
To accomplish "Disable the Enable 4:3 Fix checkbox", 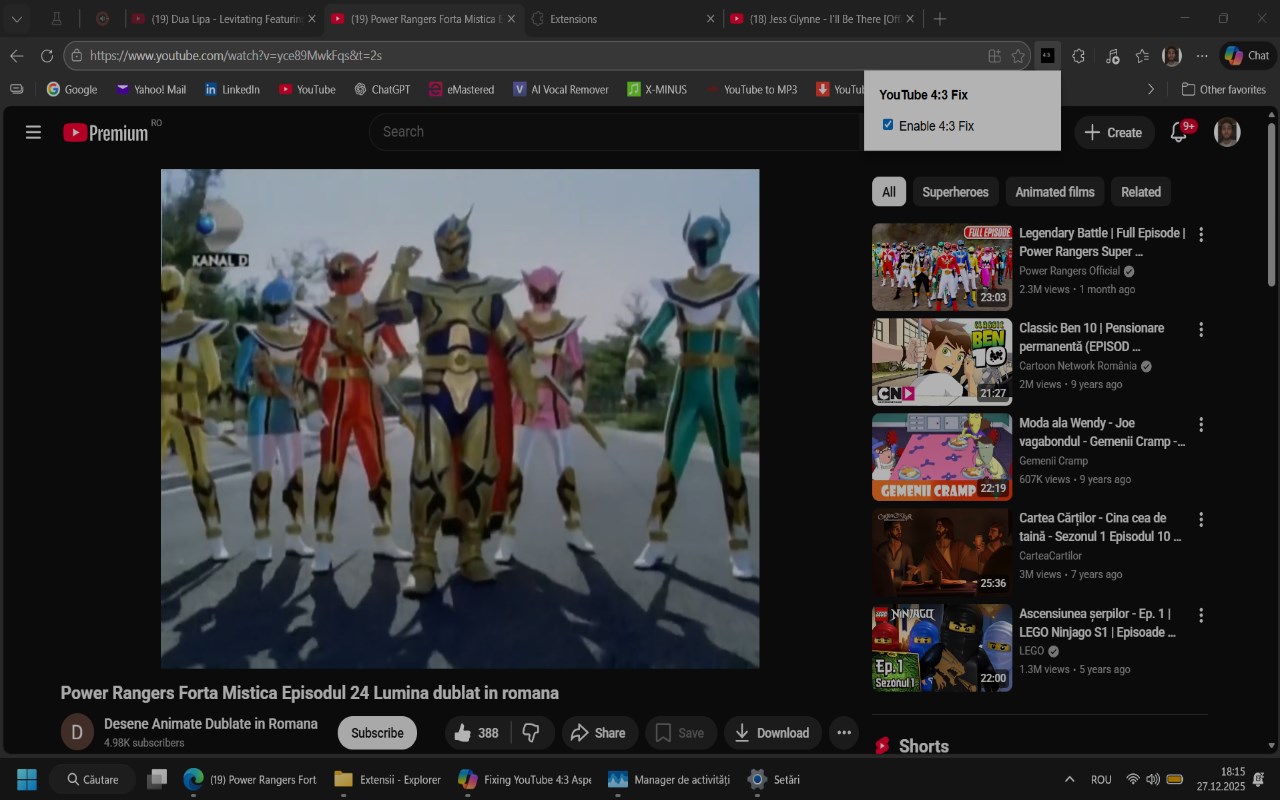I will 888,125.
